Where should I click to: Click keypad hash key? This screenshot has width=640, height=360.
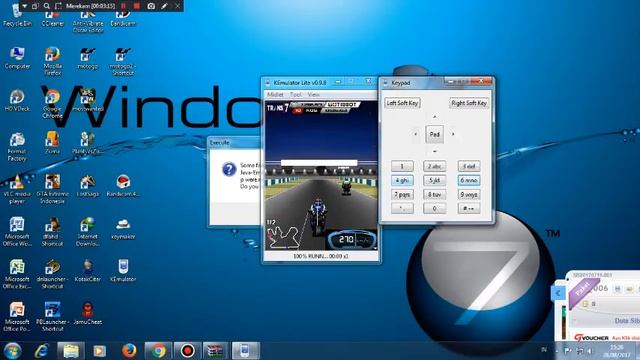[x=469, y=209]
